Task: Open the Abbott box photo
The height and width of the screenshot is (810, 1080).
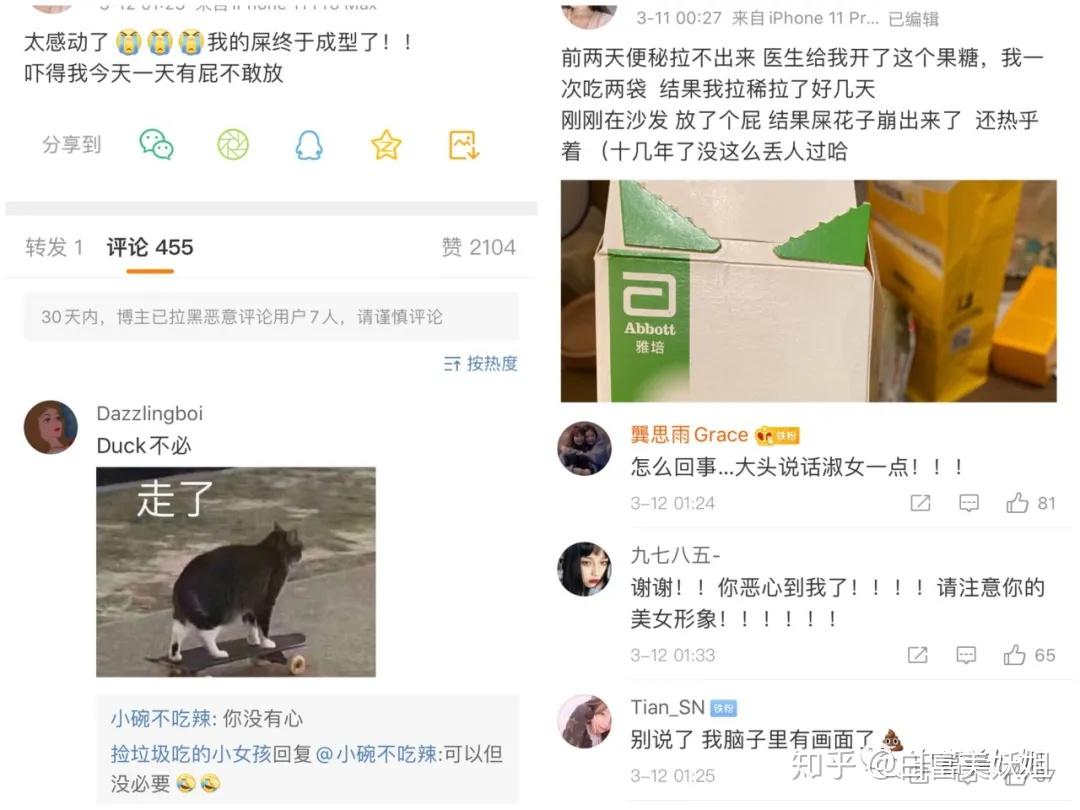Action: [808, 291]
